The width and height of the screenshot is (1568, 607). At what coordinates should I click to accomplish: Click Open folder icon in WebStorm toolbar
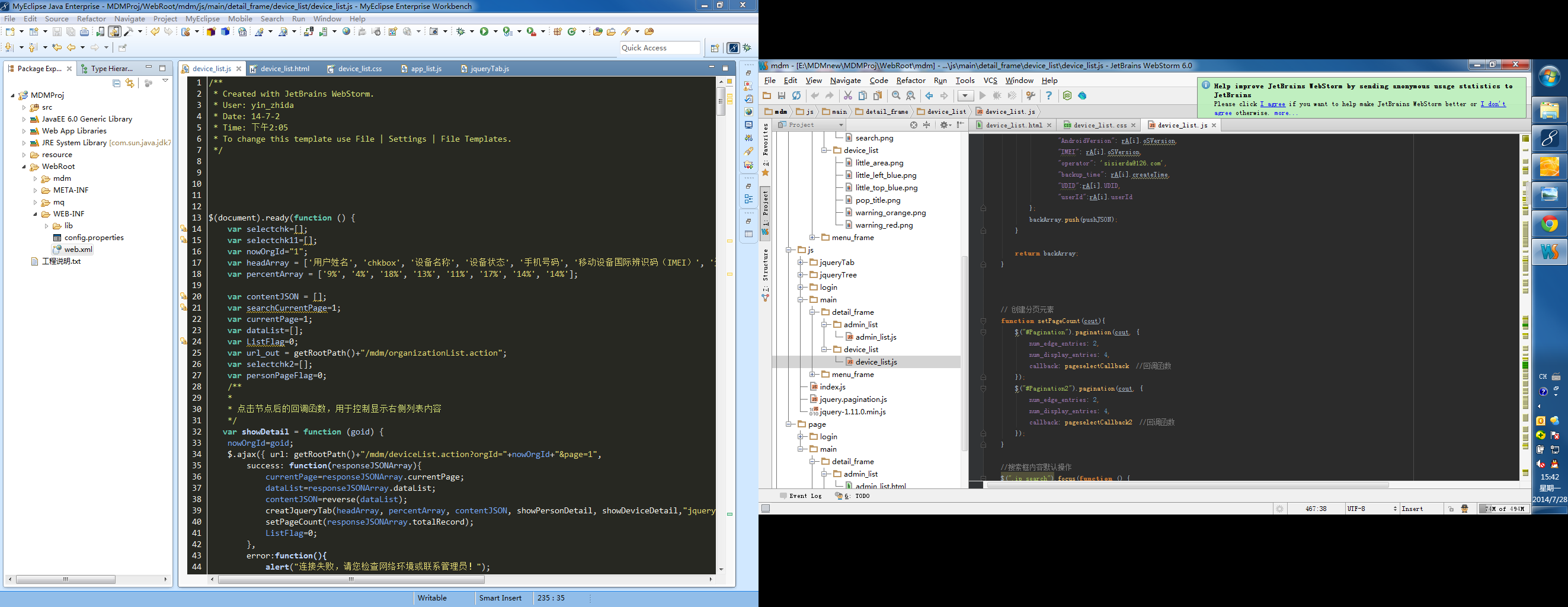(767, 95)
